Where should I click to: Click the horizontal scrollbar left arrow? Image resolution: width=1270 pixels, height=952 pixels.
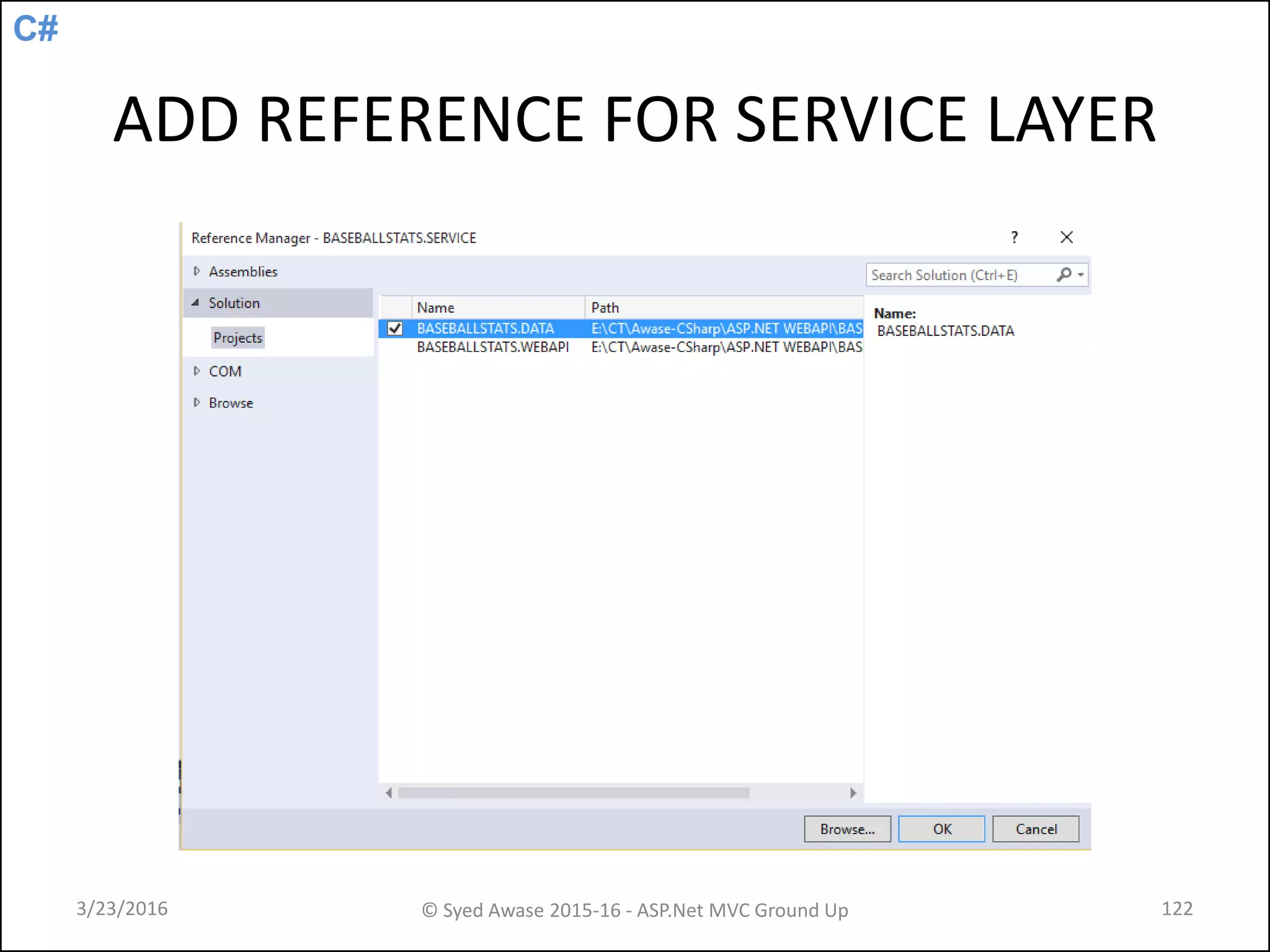pos(388,793)
